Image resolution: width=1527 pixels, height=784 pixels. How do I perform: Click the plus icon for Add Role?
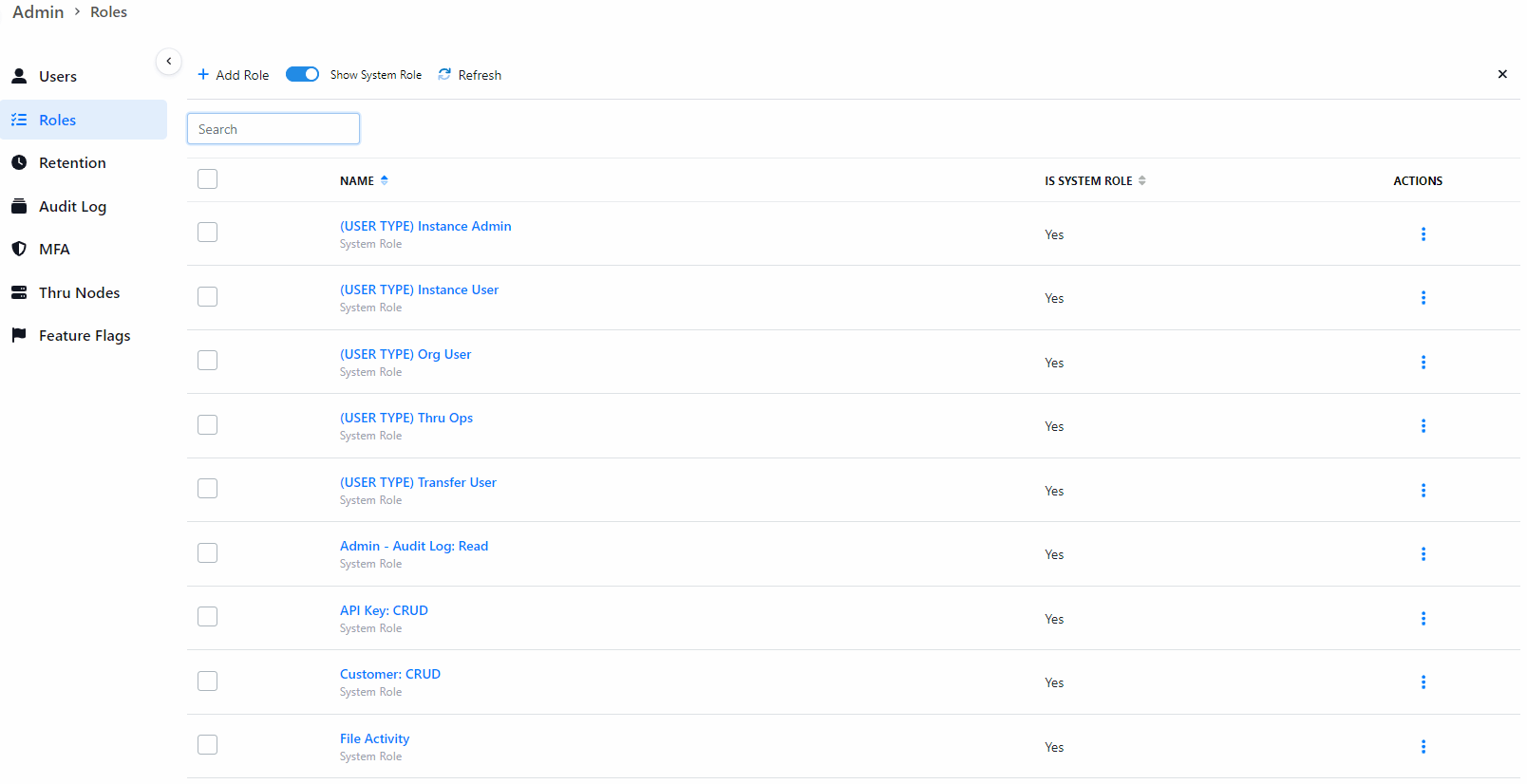tap(203, 74)
